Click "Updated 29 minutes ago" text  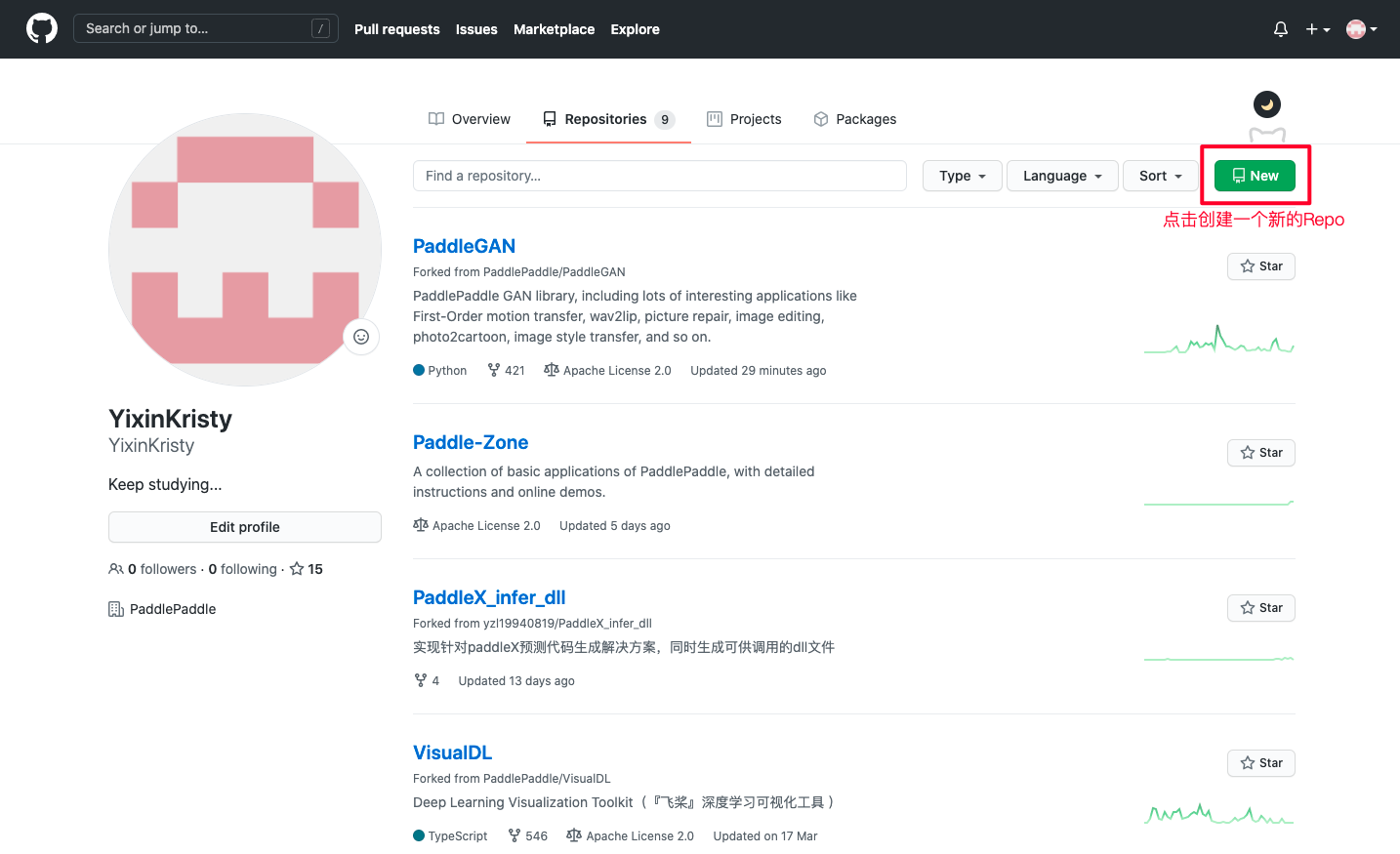(x=759, y=370)
